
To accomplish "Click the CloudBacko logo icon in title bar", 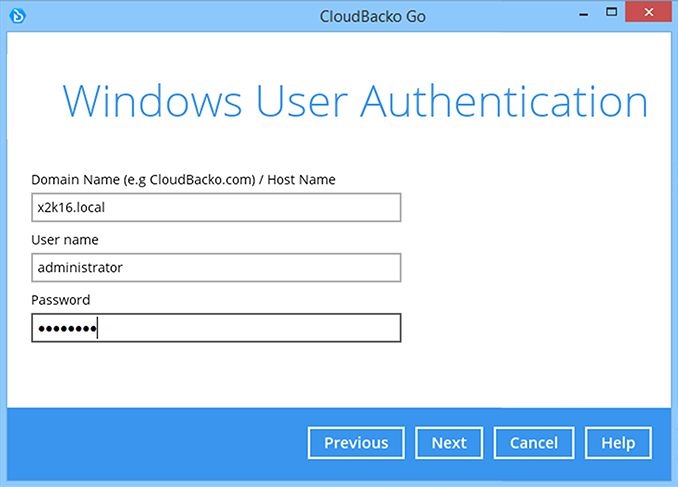I will pos(18,16).
